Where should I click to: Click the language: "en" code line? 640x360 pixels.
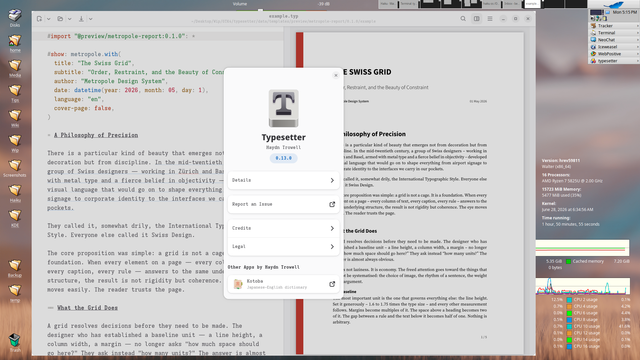79,99
